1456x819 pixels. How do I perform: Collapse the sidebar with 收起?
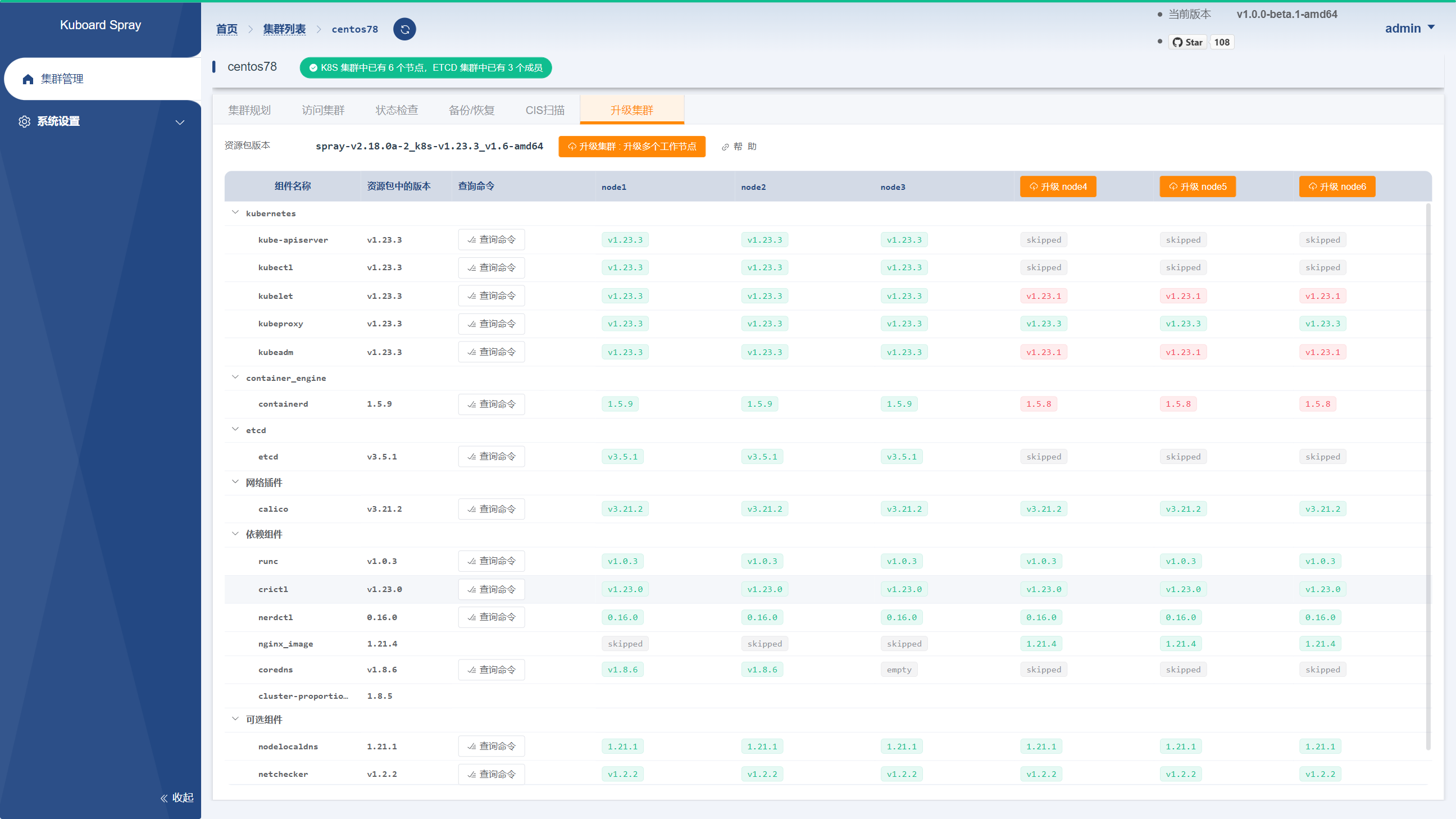[177, 798]
